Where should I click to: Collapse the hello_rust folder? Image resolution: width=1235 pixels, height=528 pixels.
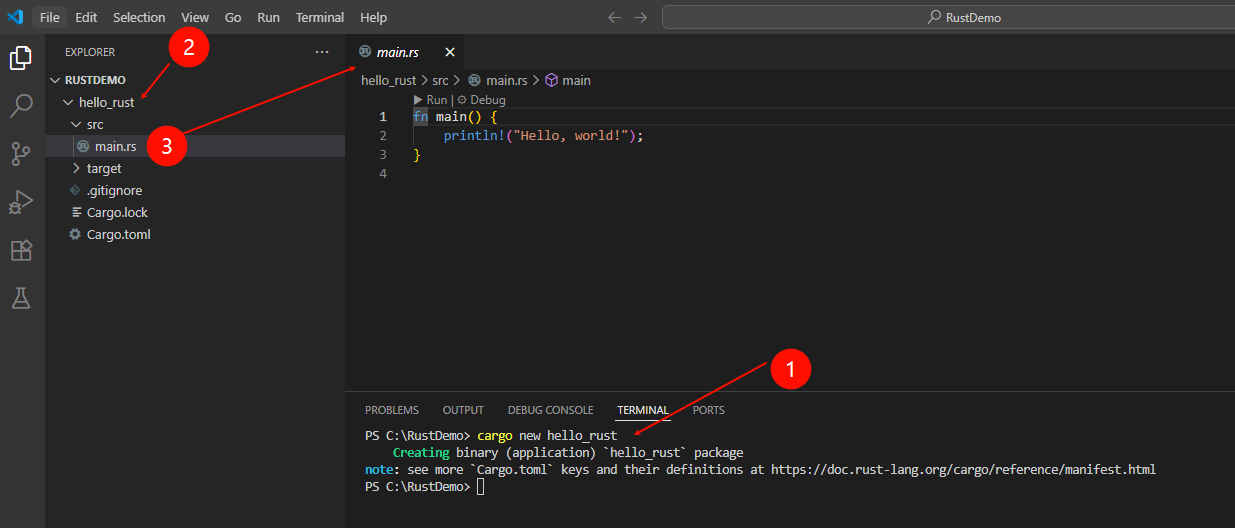click(68, 102)
